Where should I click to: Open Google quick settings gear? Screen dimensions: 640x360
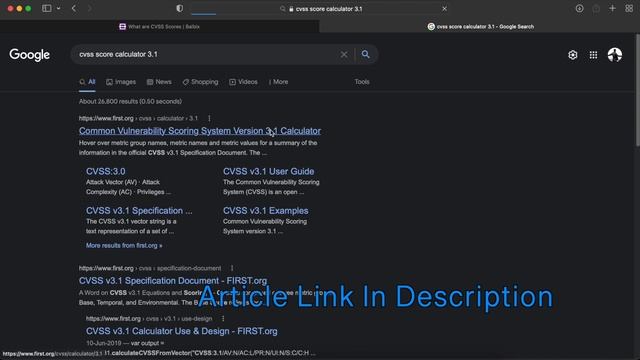pyautogui.click(x=573, y=55)
